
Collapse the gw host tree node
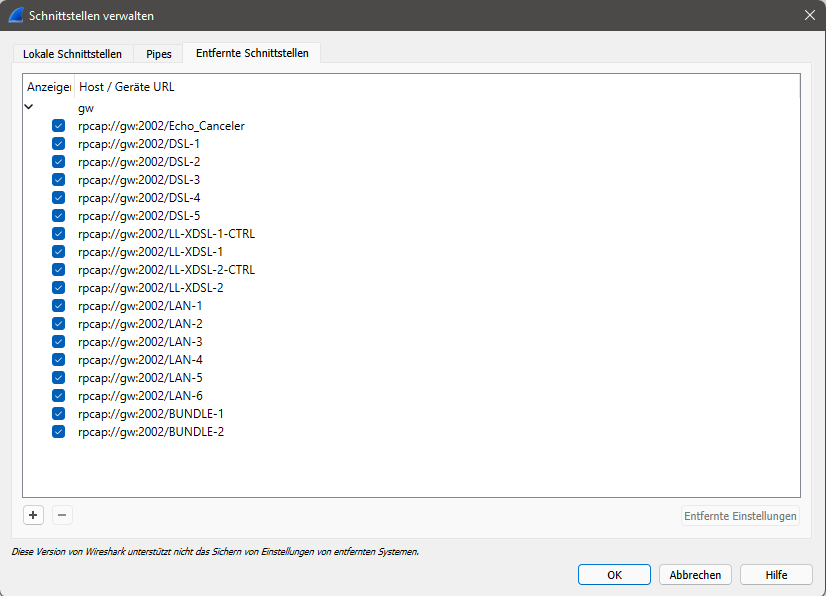(x=29, y=107)
